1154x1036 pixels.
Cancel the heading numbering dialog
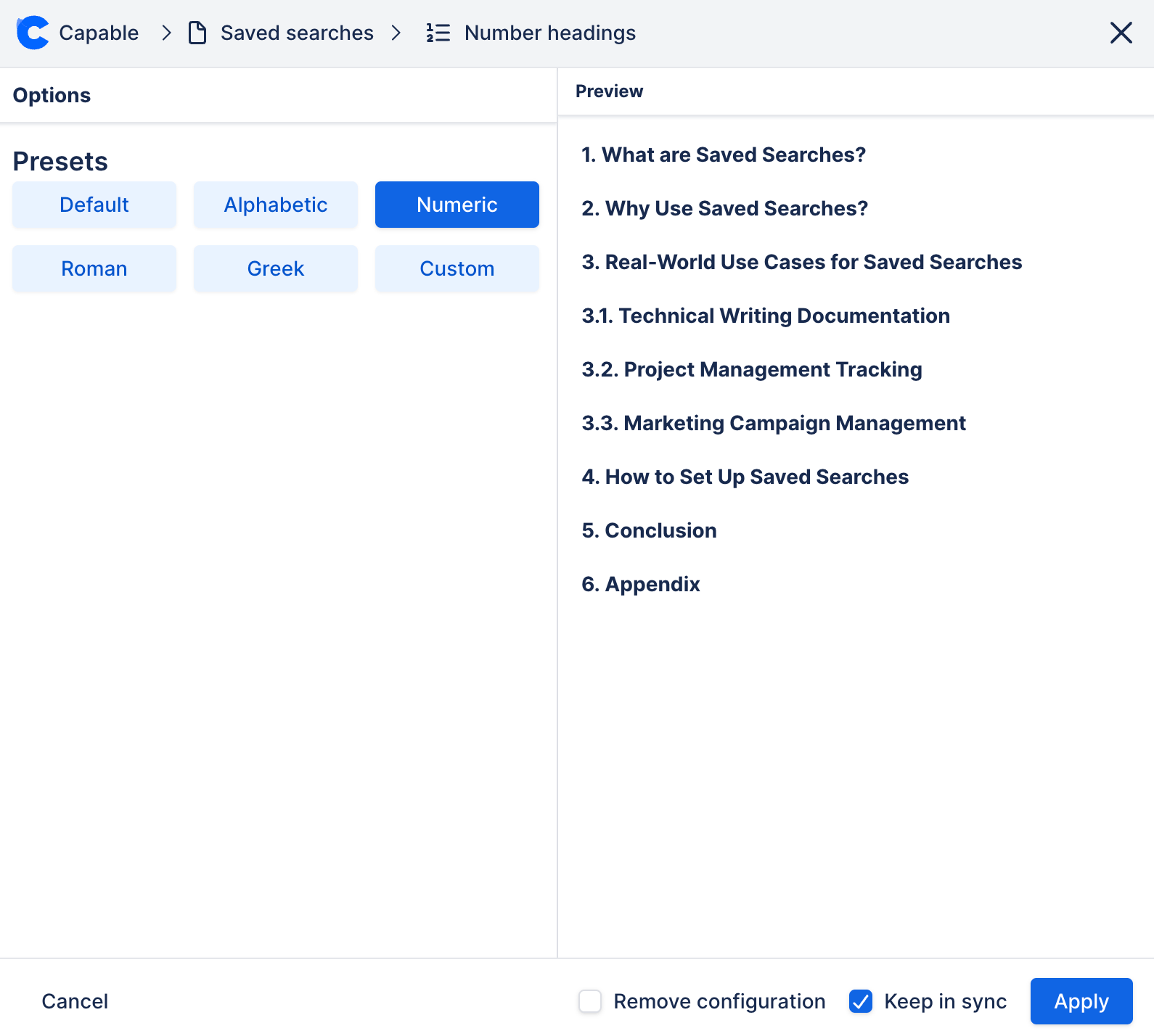(x=75, y=1001)
